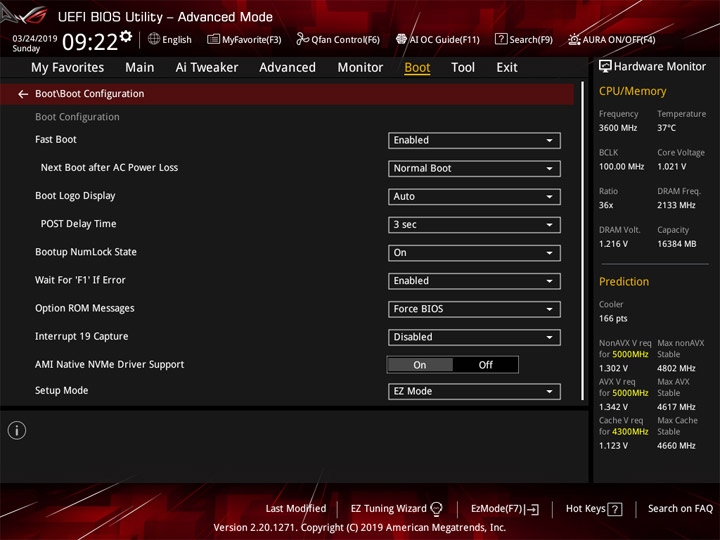
Task: Go back using the Boot Configuration arrow
Action: [x=22, y=94]
